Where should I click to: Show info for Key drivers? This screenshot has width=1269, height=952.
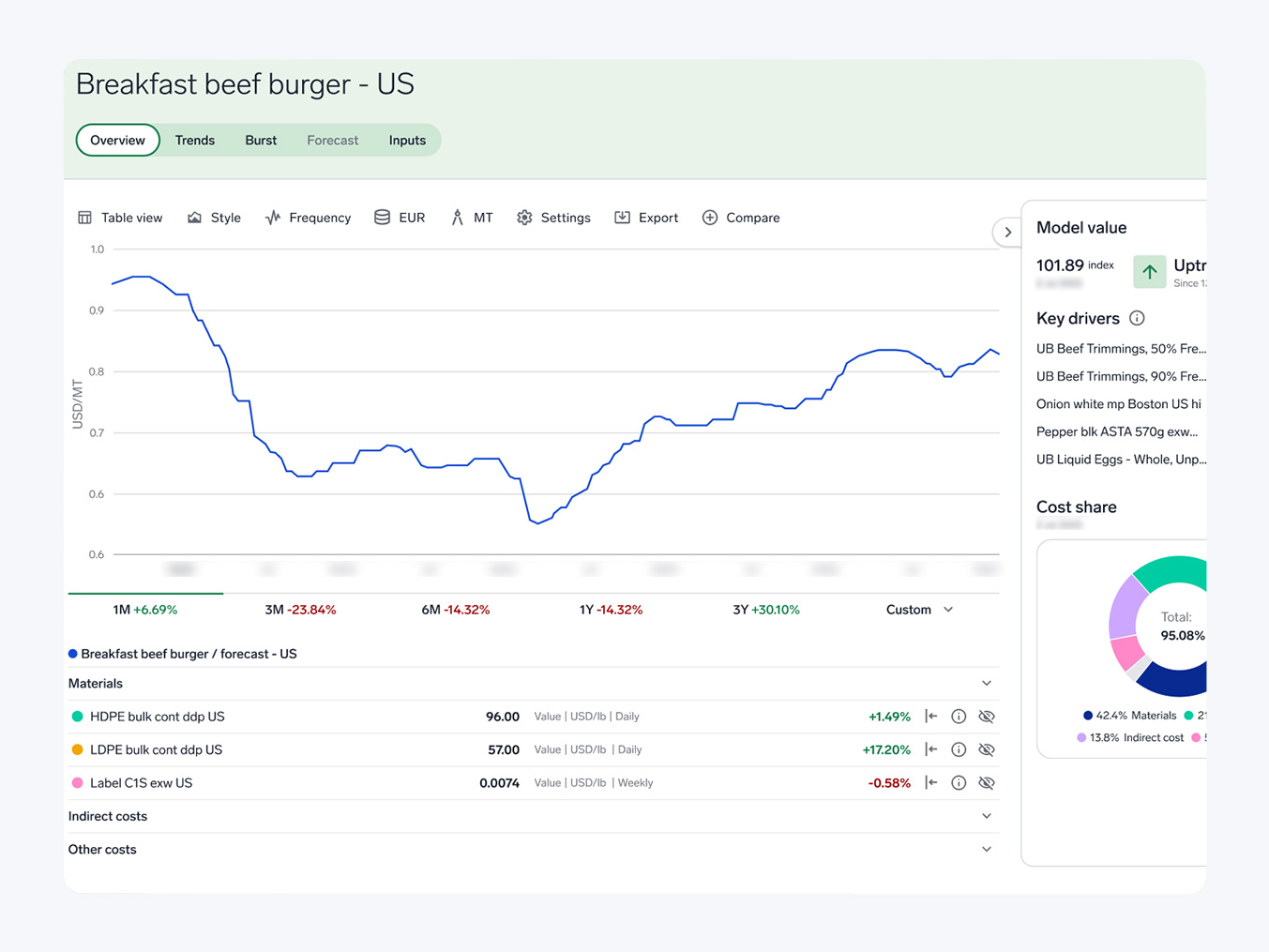[1137, 318]
